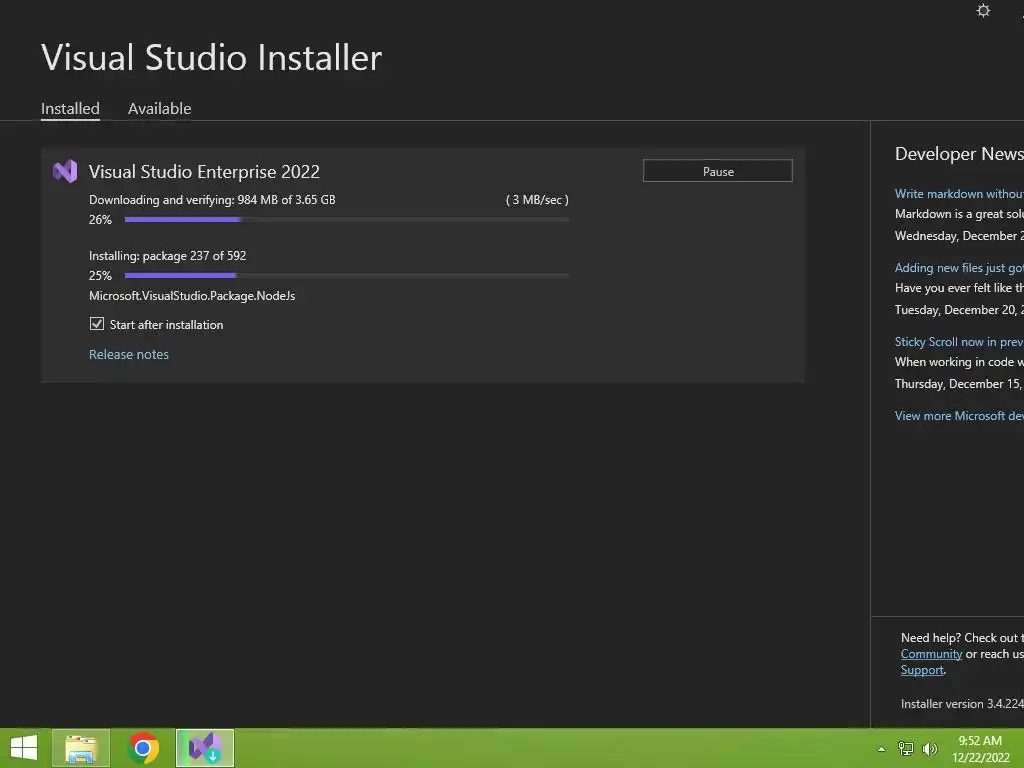Open the volume speaker tray icon
This screenshot has height=768, width=1024.
pyautogui.click(x=929, y=748)
